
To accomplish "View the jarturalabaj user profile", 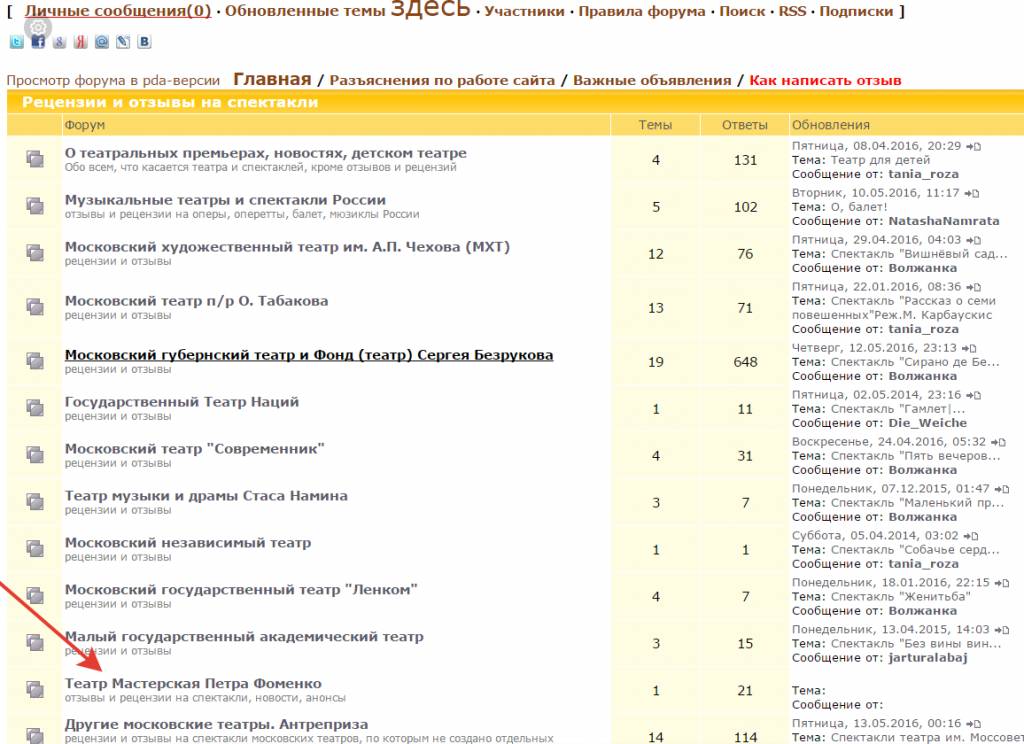I will click(x=928, y=658).
